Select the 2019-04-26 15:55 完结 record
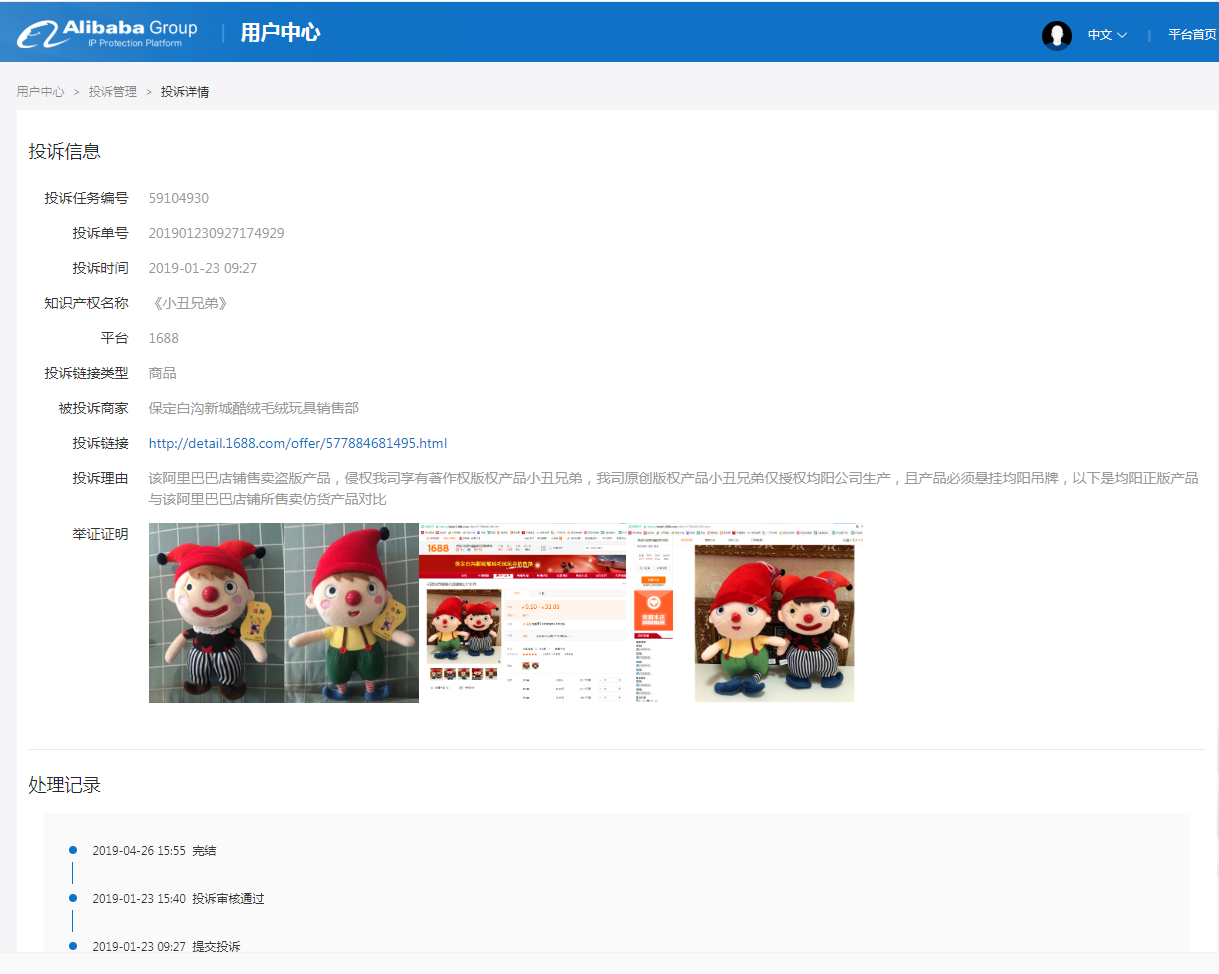 point(154,851)
